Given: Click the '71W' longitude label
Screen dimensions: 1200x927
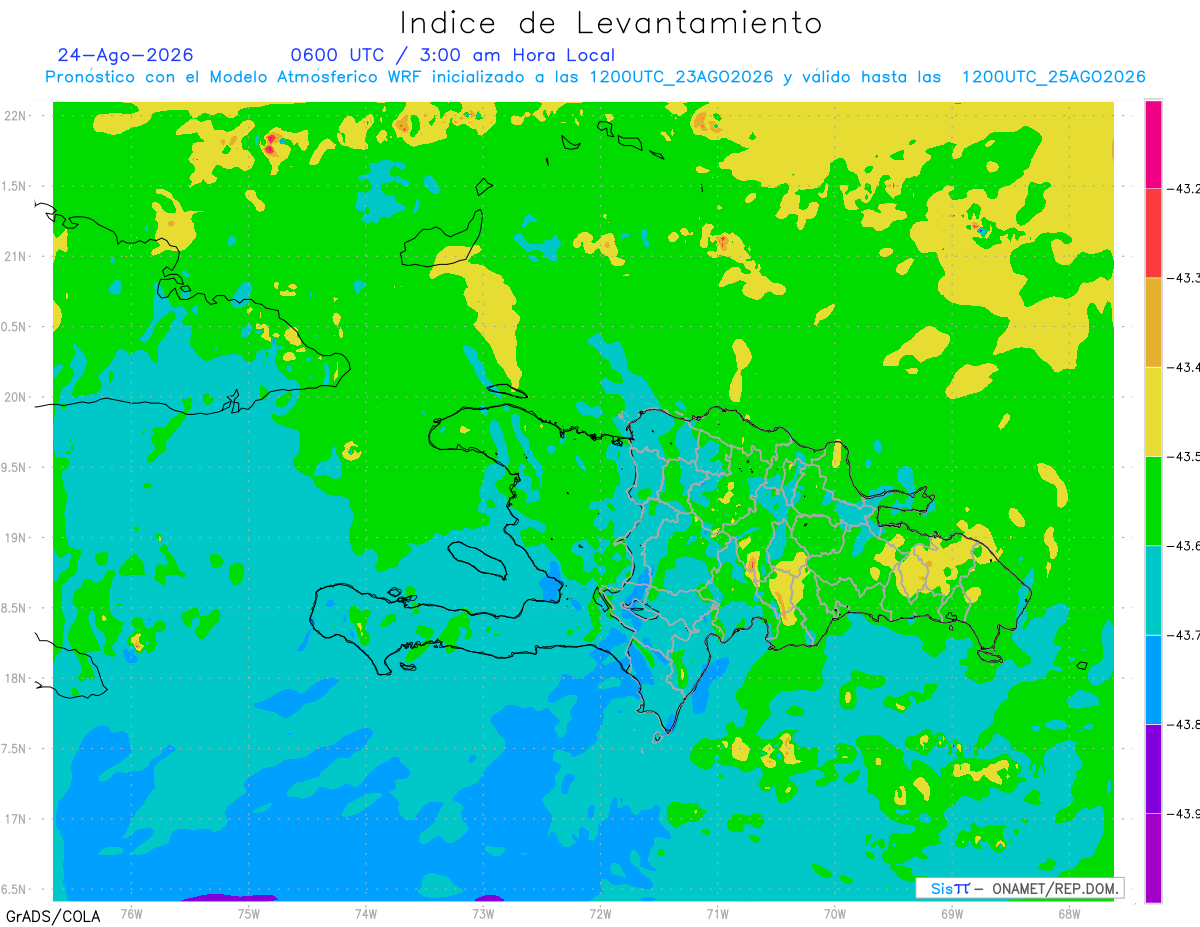Looking at the screenshot, I should pos(717,913).
